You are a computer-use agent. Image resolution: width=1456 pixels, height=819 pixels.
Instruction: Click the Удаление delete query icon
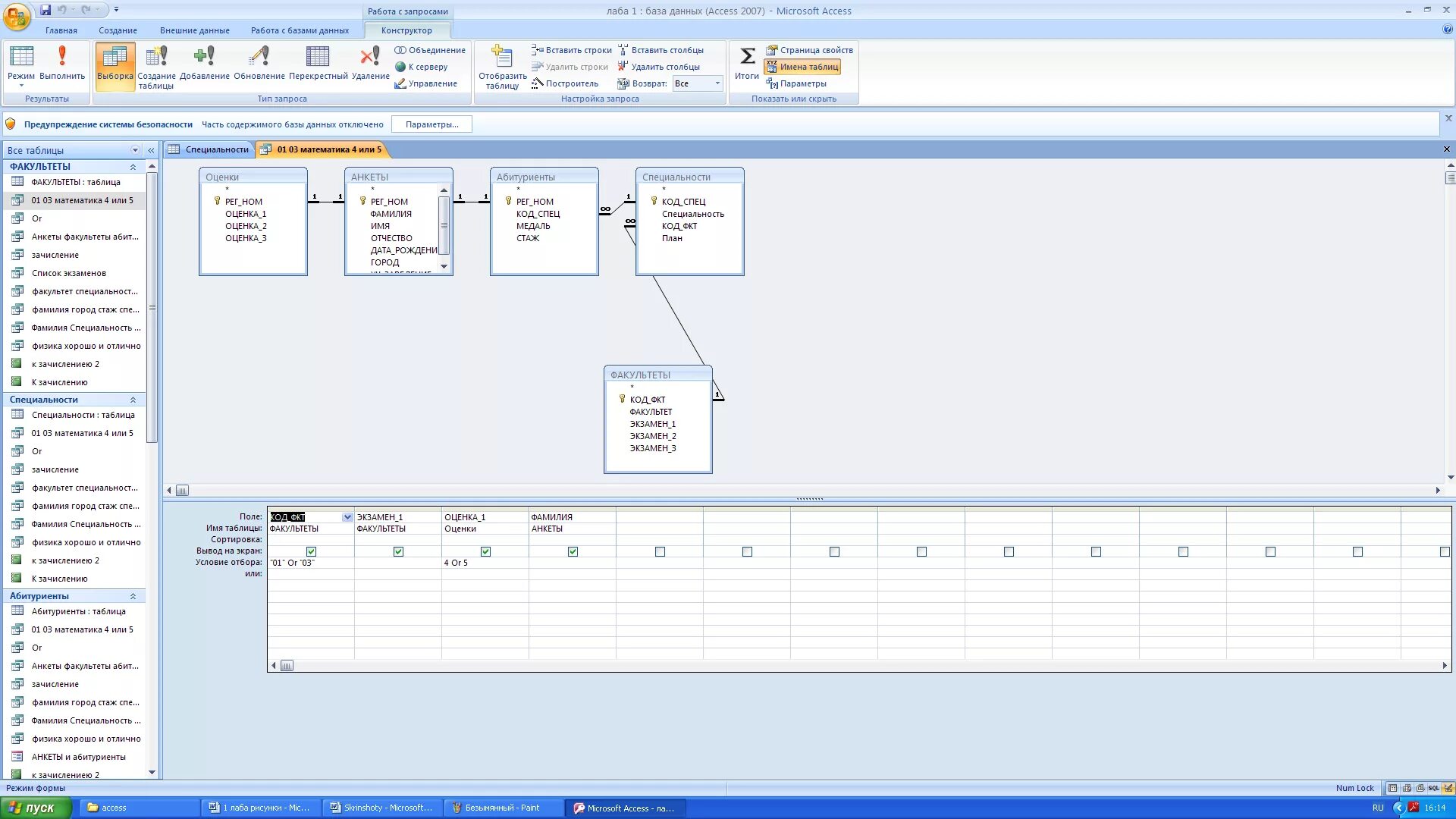point(370,57)
